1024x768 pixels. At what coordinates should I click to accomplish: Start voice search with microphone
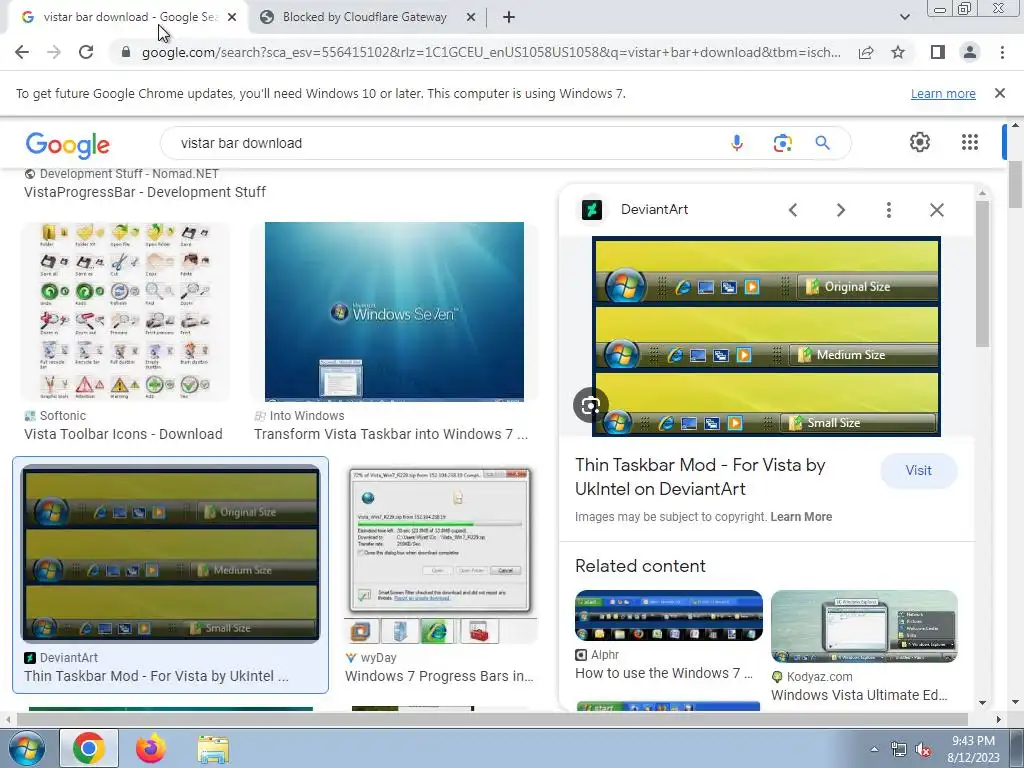coord(737,143)
